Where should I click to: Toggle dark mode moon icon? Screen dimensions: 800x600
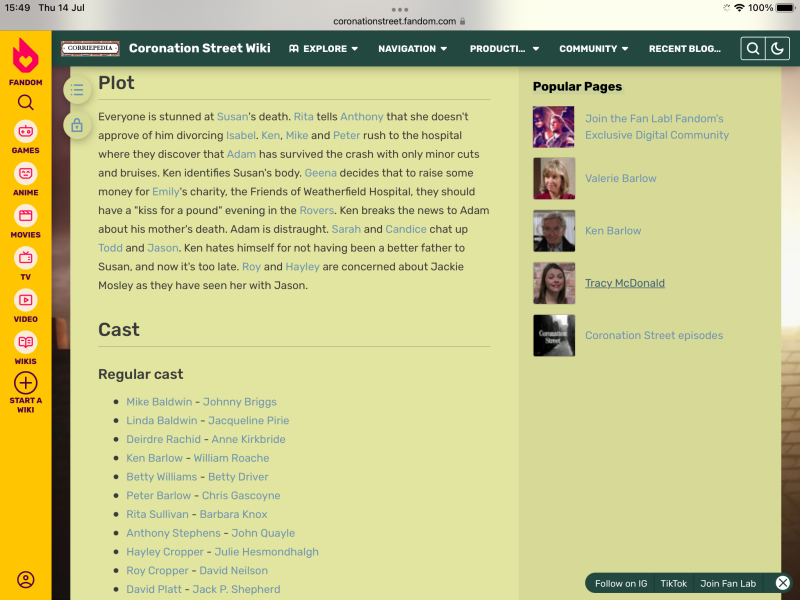click(x=777, y=48)
